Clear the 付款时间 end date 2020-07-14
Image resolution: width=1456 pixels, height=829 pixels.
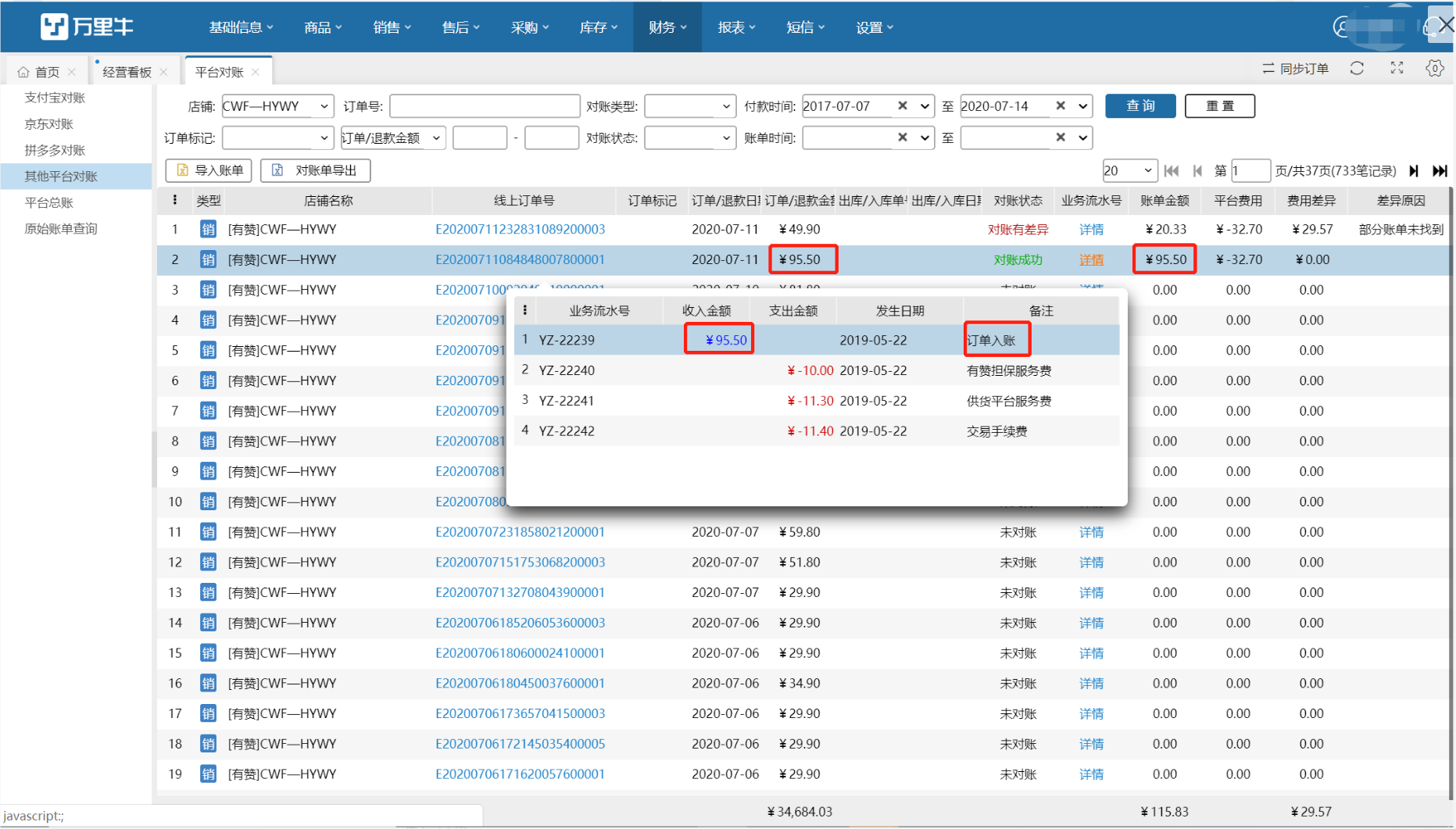click(1061, 105)
